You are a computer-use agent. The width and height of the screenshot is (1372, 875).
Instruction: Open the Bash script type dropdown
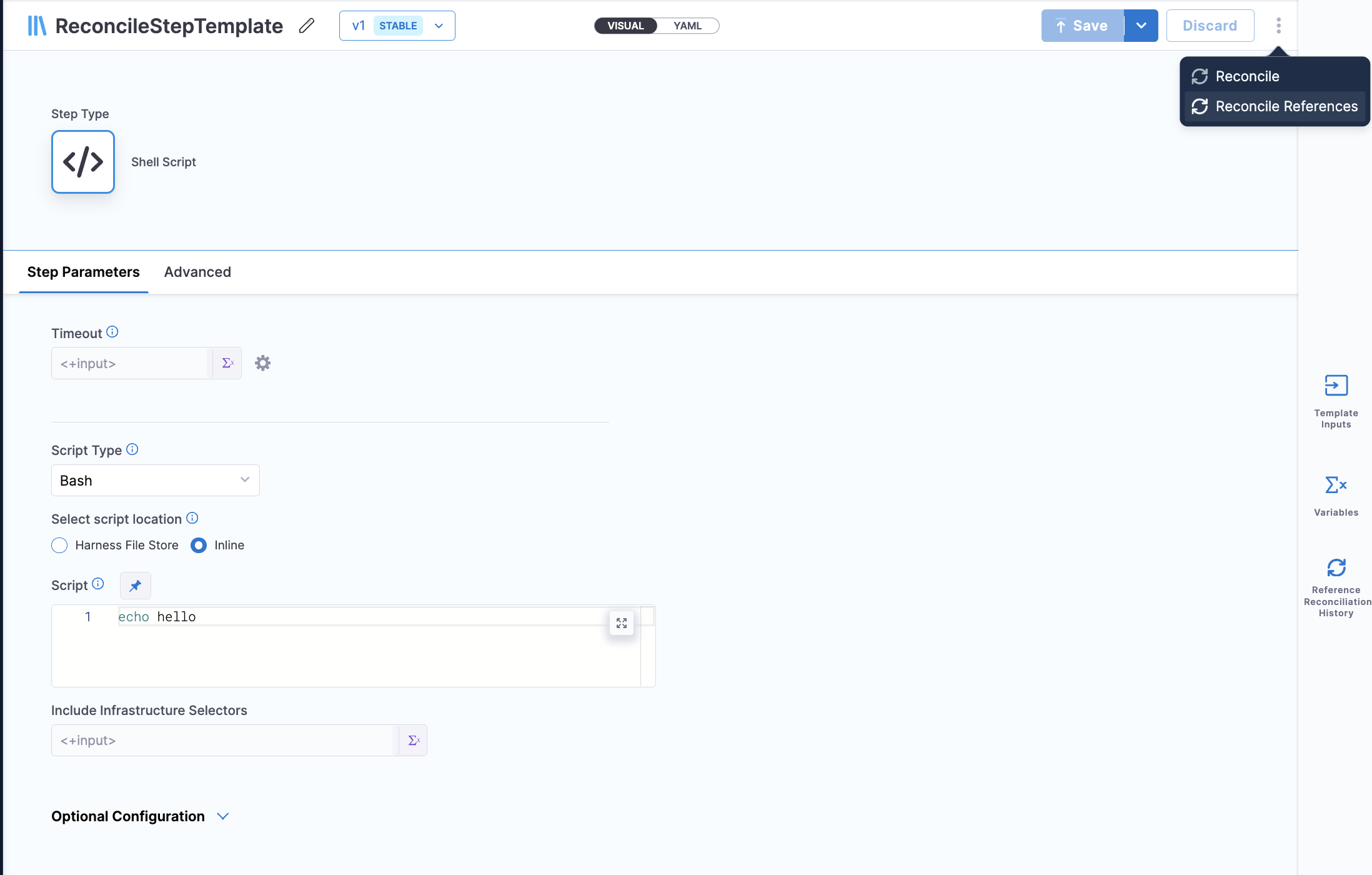(x=155, y=481)
